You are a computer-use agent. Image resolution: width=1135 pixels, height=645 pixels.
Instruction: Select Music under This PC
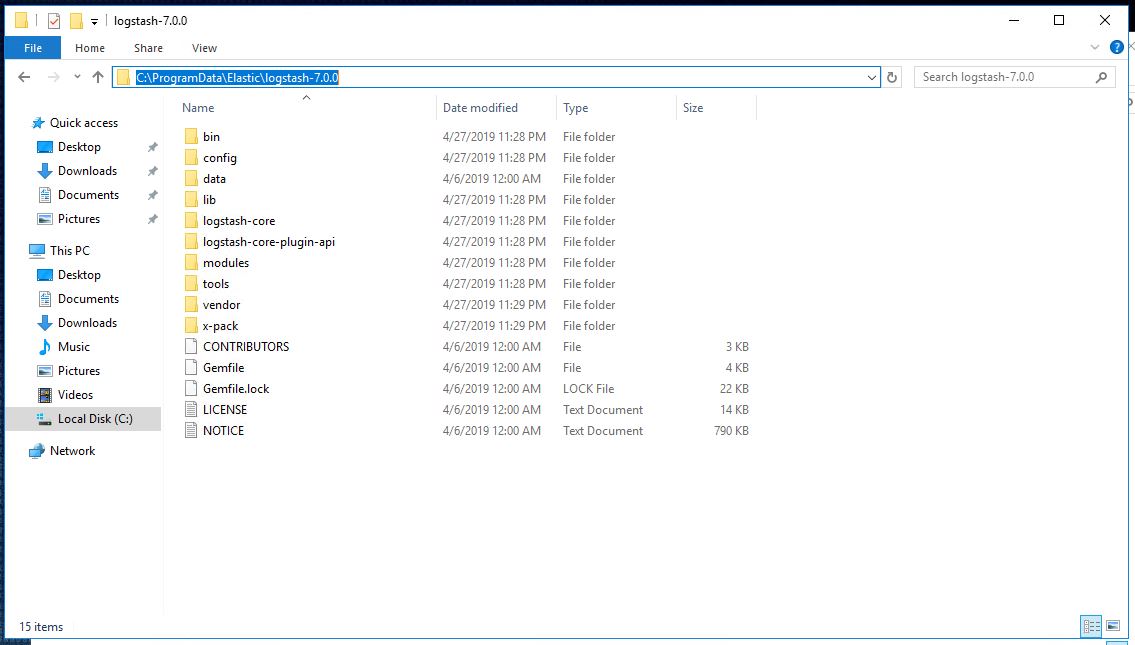coord(73,347)
